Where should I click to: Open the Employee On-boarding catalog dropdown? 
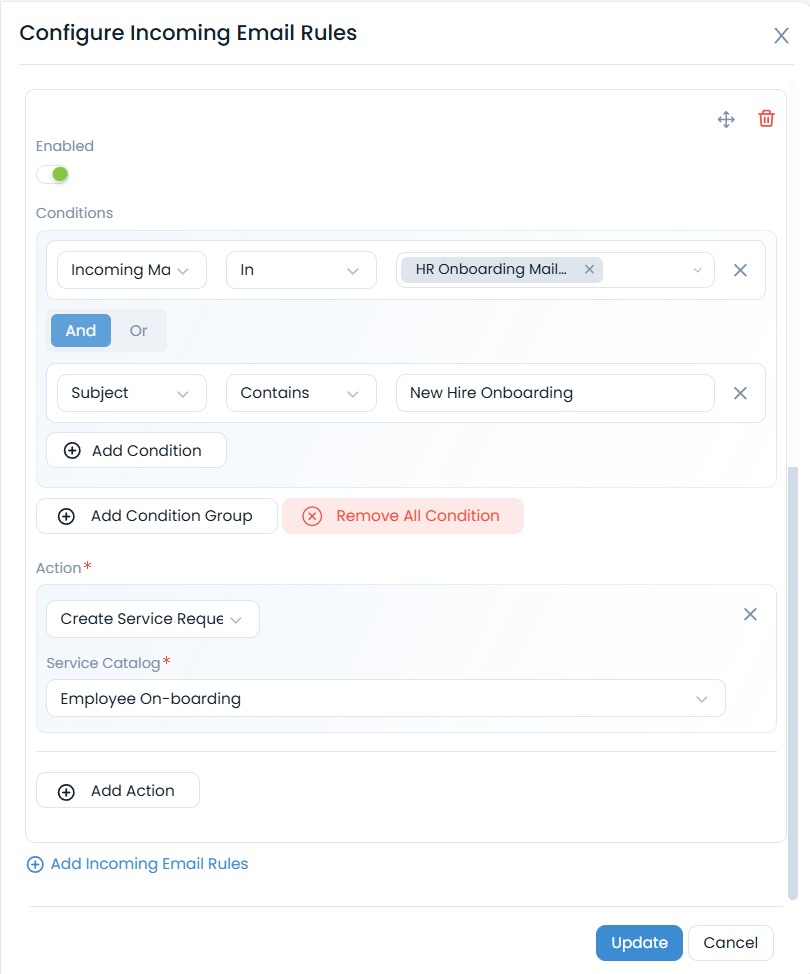(x=386, y=698)
